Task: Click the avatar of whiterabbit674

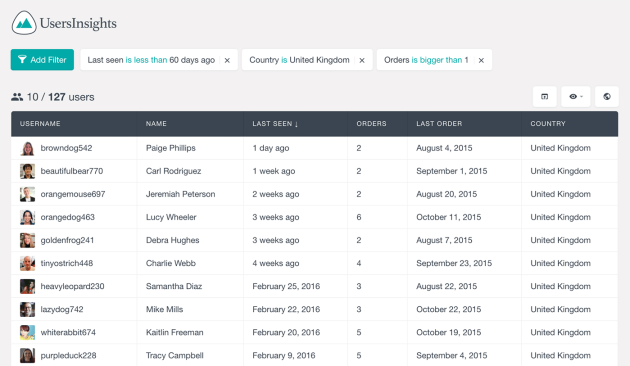Action: pyautogui.click(x=27, y=333)
